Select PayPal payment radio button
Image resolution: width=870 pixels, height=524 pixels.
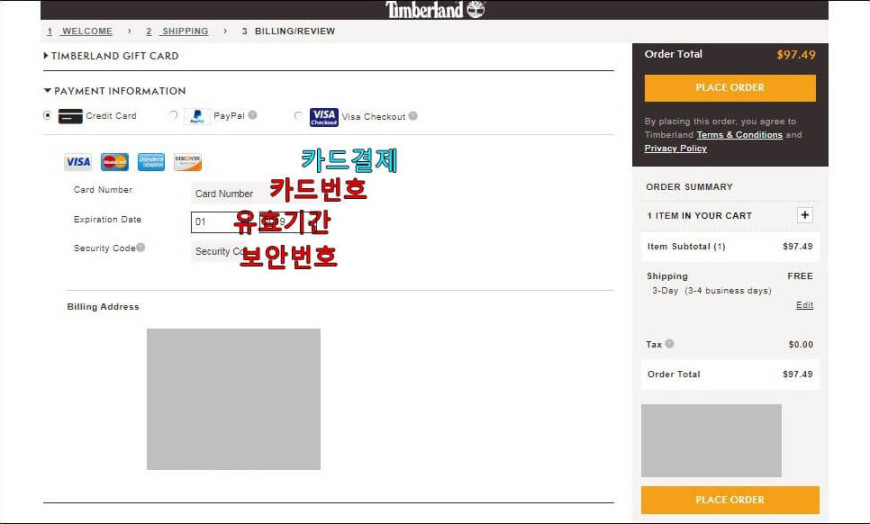click(173, 115)
